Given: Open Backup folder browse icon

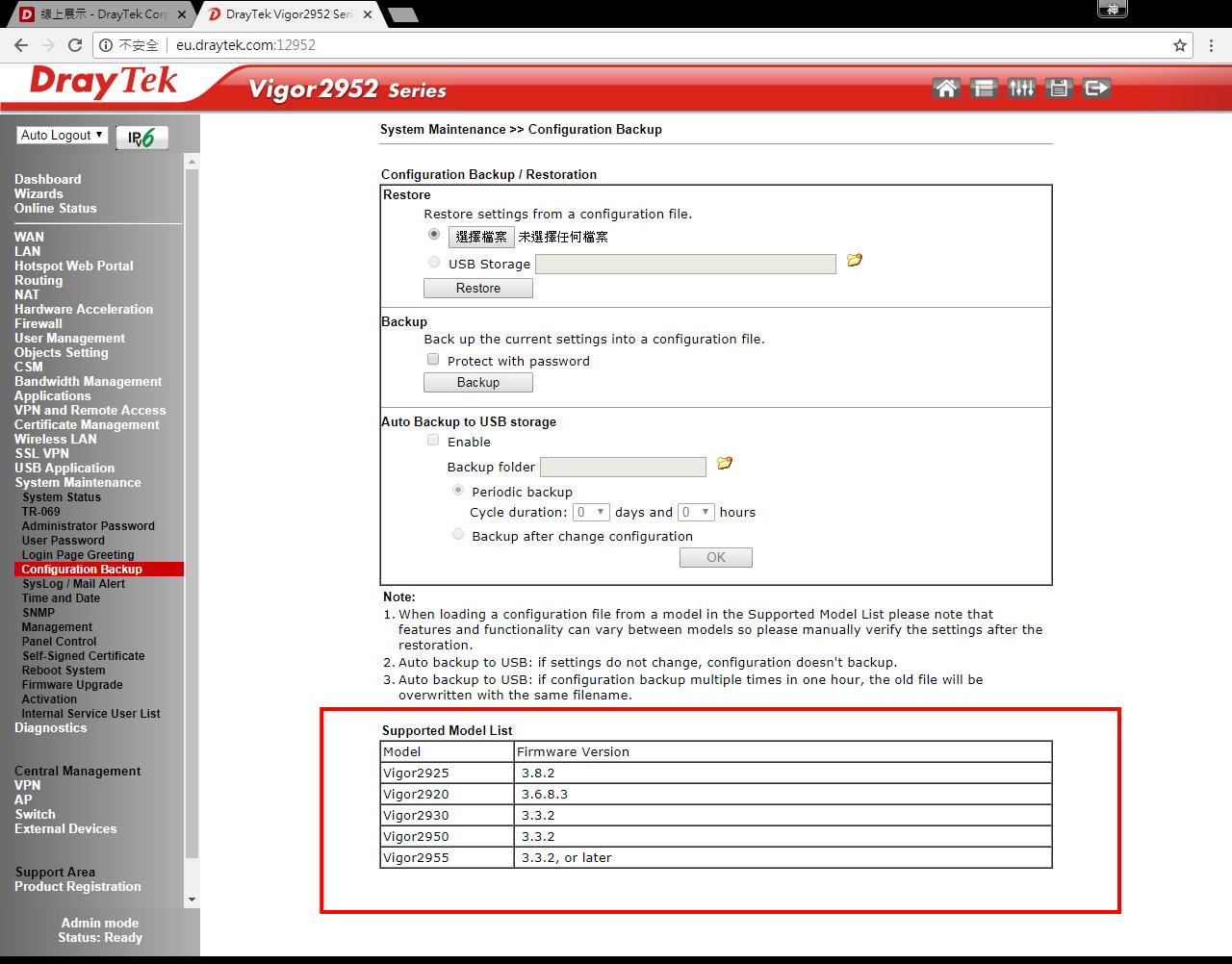Looking at the screenshot, I should (x=725, y=464).
